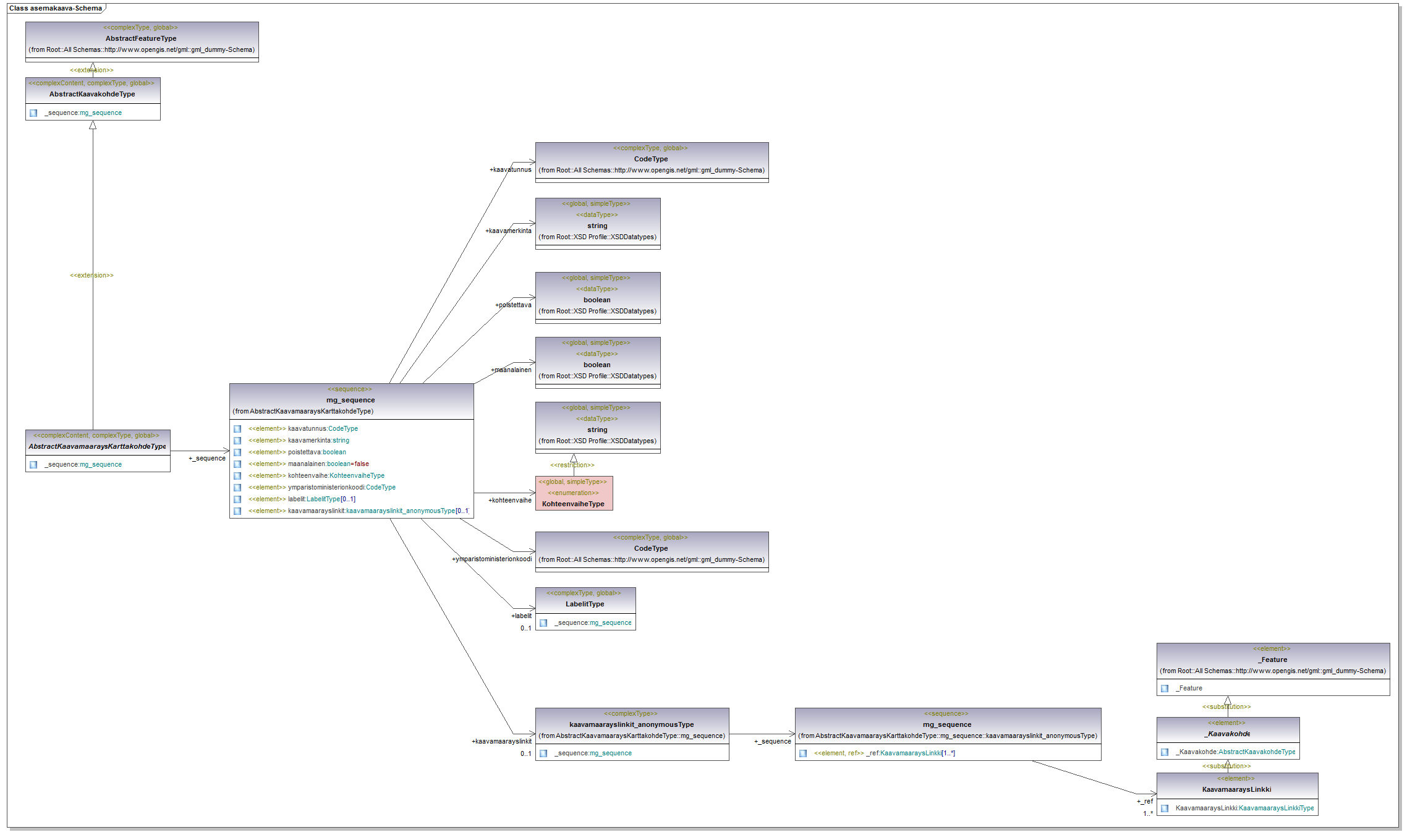Click attribute icon beside kohteenvaihe:KohteenvaiheType
1415x840 pixels.
(237, 476)
